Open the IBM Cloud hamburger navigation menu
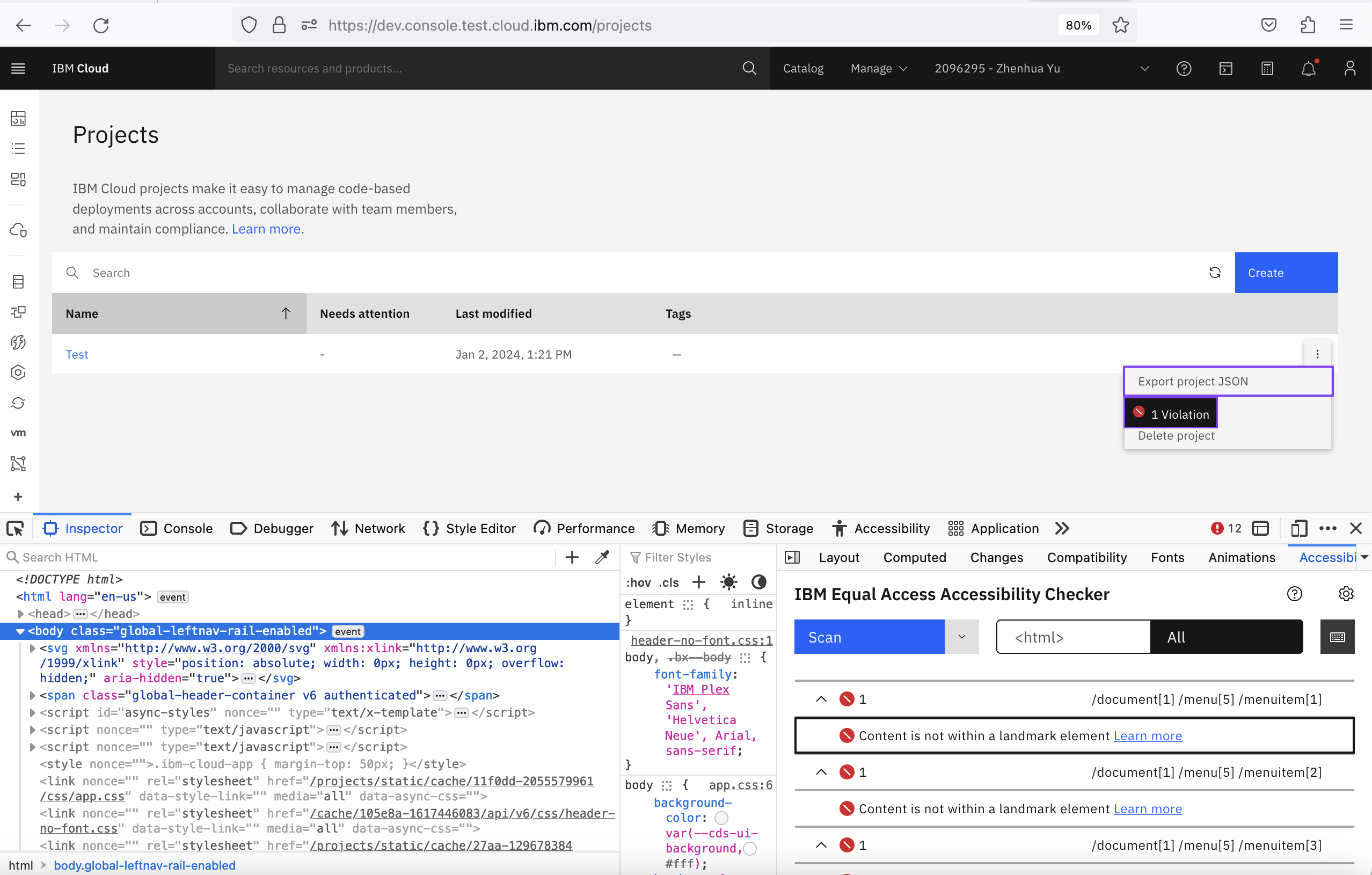This screenshot has width=1372, height=875. coord(18,68)
